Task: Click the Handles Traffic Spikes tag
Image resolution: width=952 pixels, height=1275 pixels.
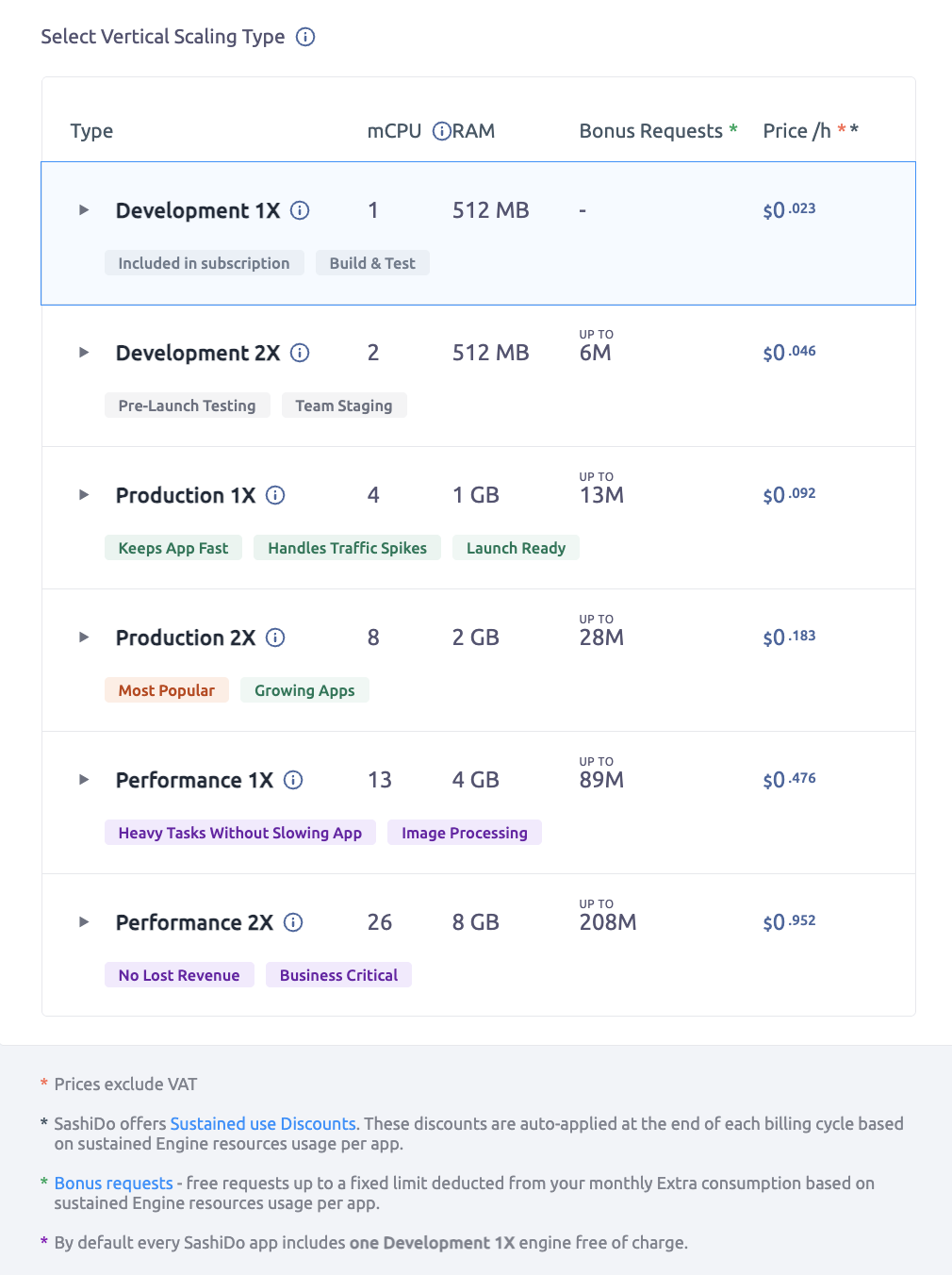Action: (x=347, y=548)
